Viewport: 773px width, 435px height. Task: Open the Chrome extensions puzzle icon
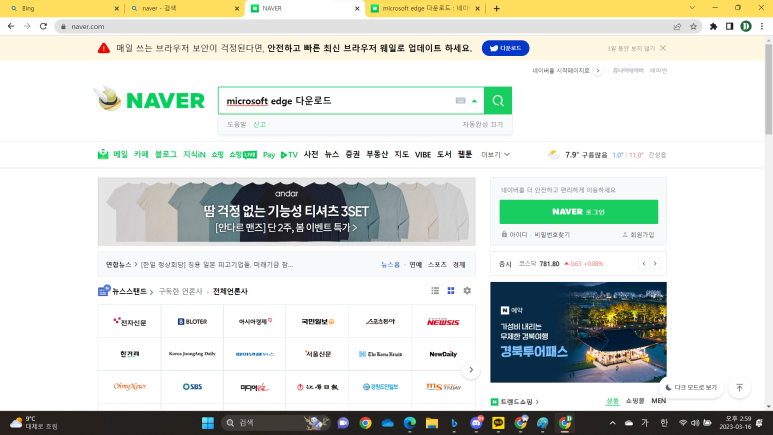click(713, 27)
